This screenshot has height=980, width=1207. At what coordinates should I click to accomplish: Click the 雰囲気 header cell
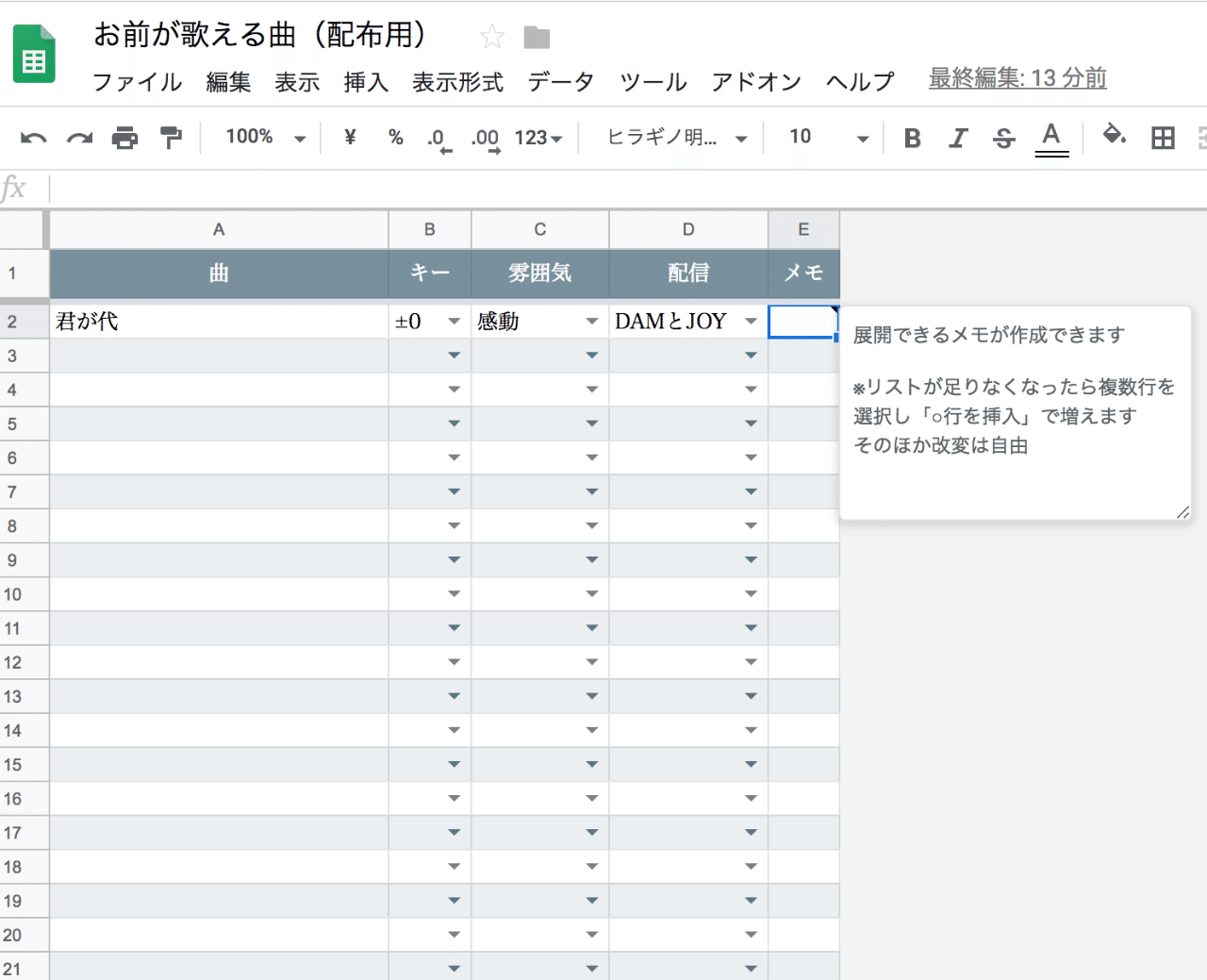(540, 274)
